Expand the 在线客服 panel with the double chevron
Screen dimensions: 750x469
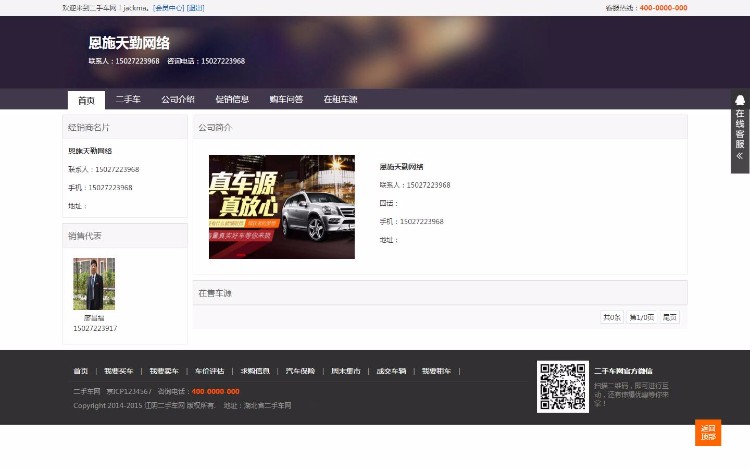(740, 156)
